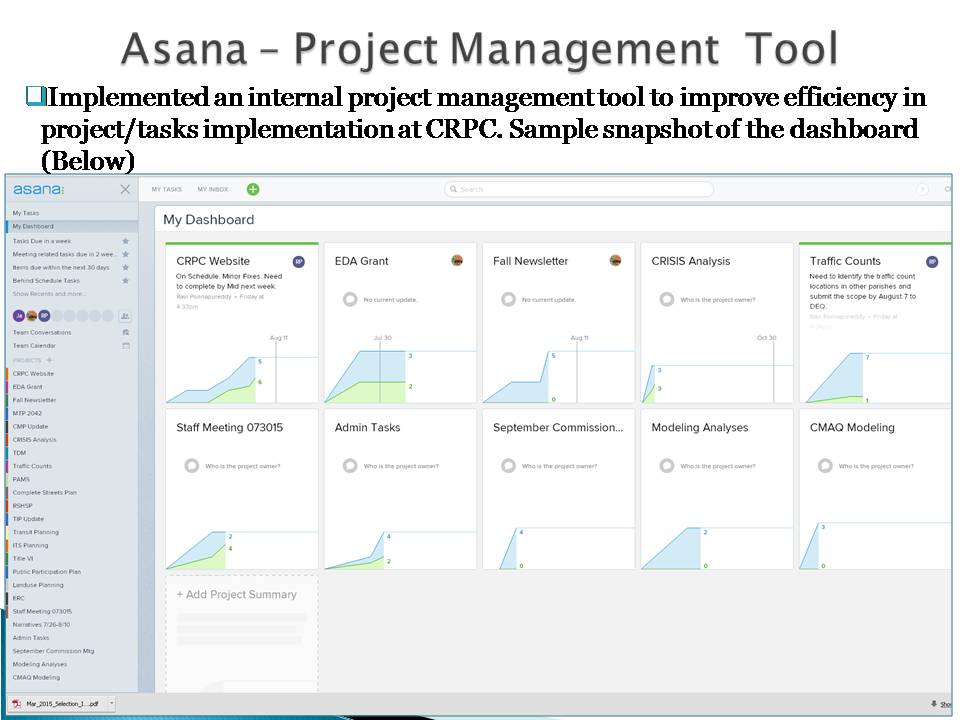The width and height of the screenshot is (960, 720).
Task: Open Narratives 7/26-8/10 in sidebar
Action: point(41,625)
